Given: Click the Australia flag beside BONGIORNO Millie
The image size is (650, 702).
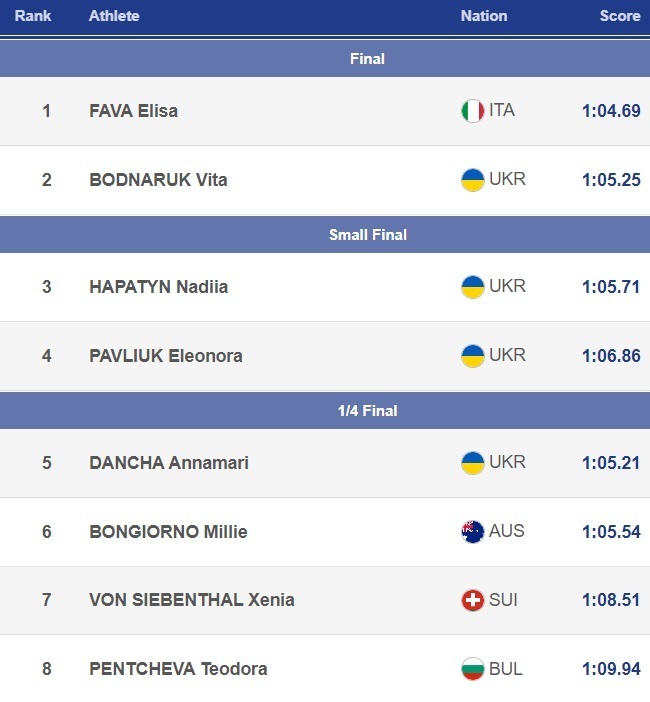Looking at the screenshot, I should click(472, 531).
